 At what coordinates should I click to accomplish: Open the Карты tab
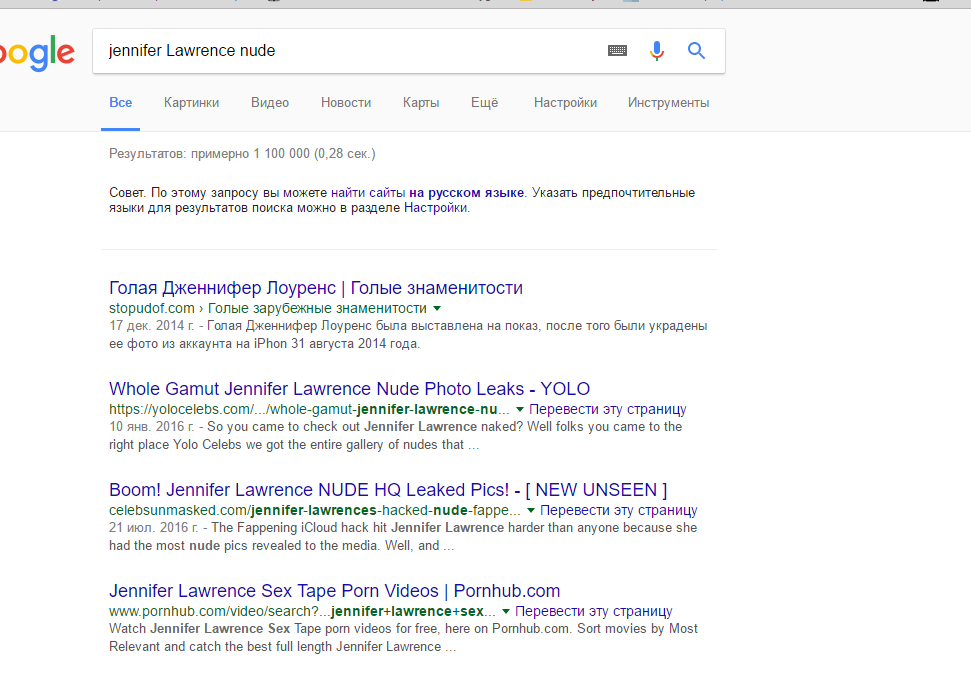coord(421,102)
